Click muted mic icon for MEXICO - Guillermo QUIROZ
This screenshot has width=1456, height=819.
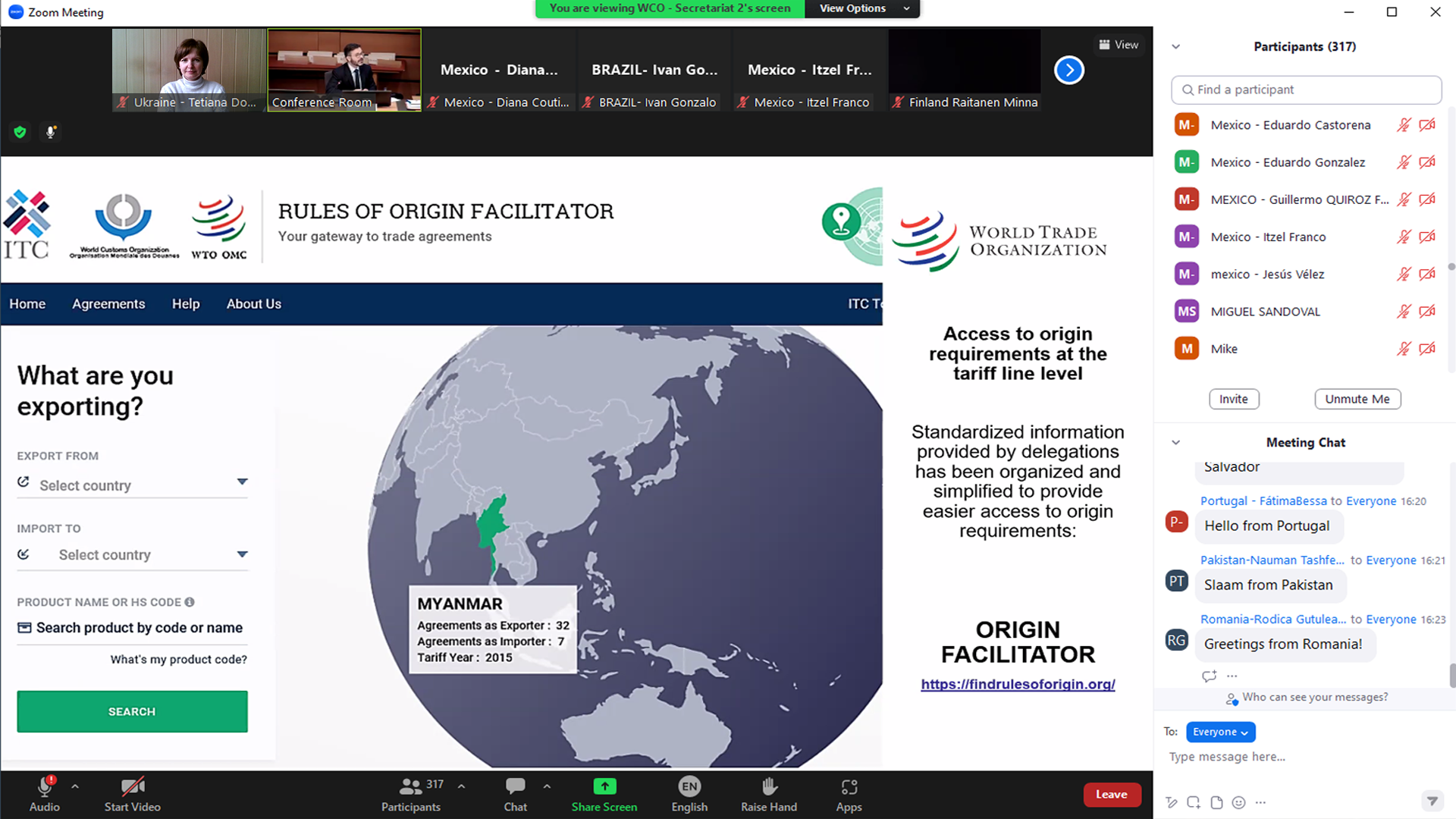(x=1404, y=199)
